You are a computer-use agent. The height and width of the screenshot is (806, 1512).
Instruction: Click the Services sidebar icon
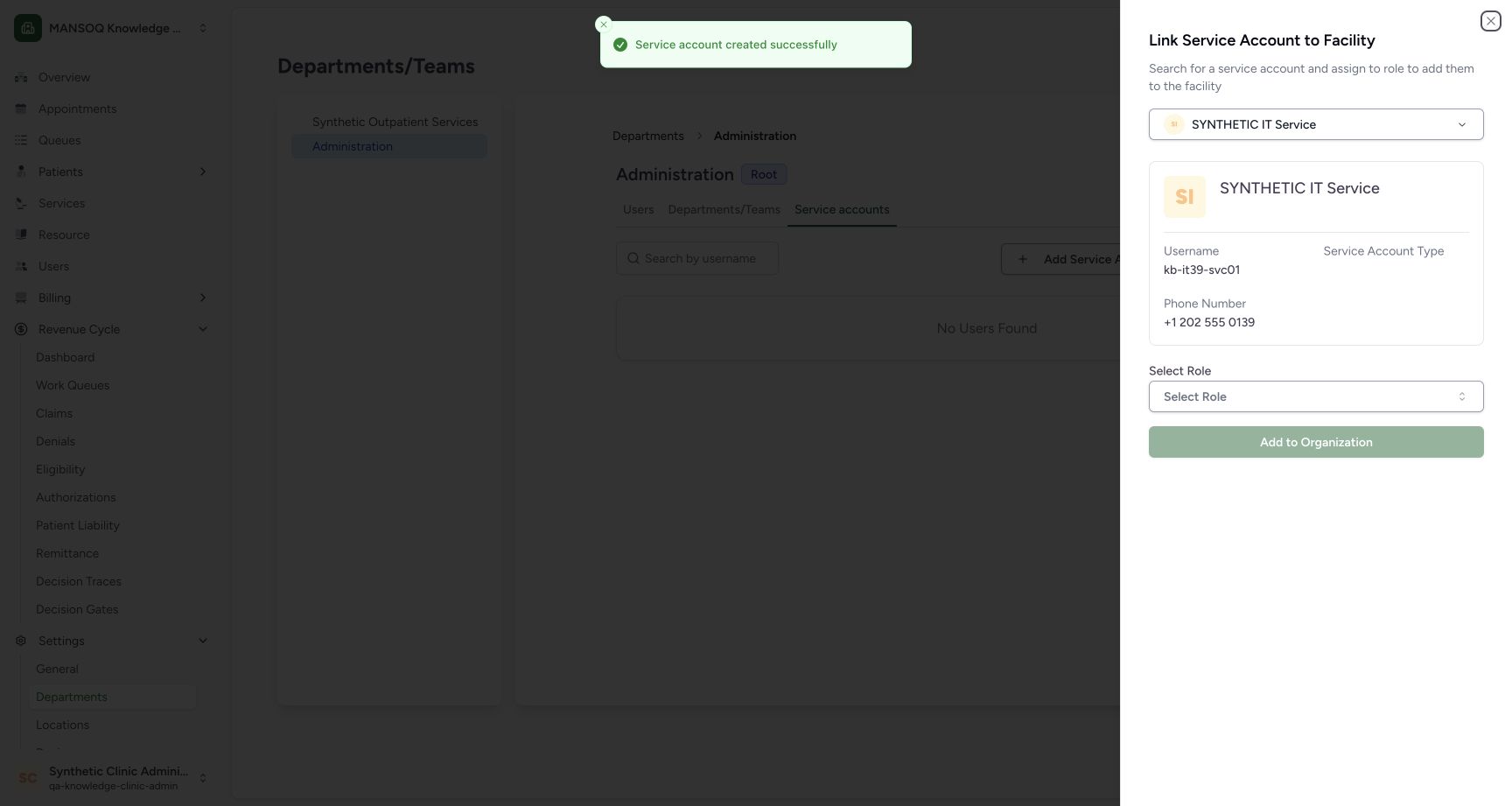pos(21,203)
